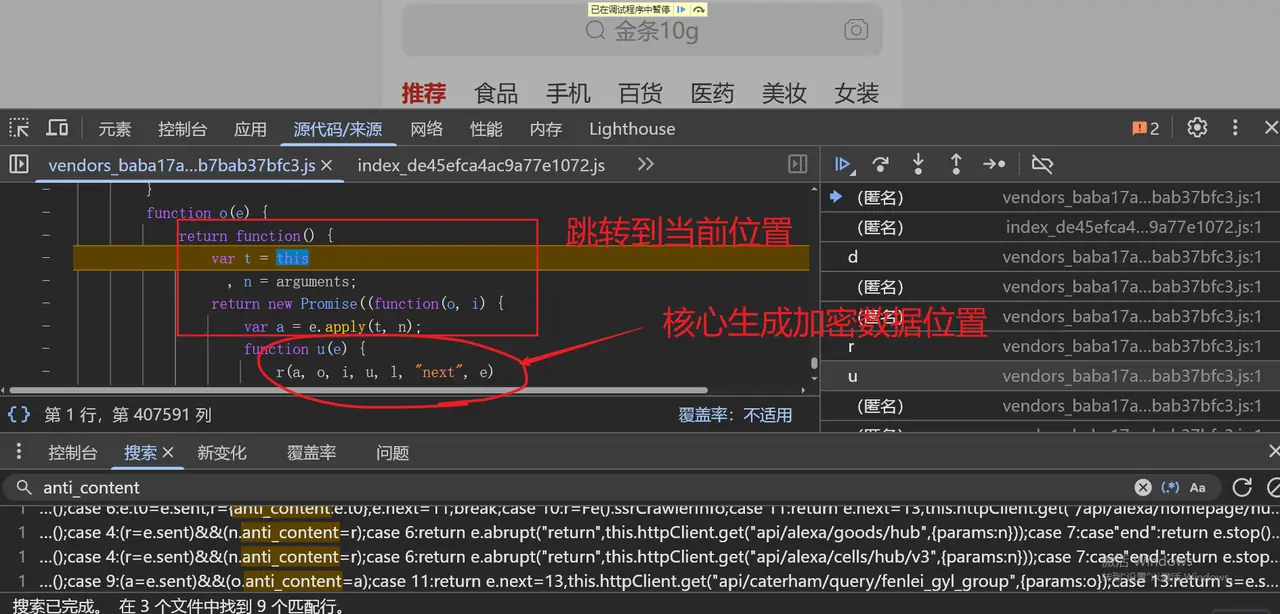Show the file navigator sidebar

pos(18,164)
